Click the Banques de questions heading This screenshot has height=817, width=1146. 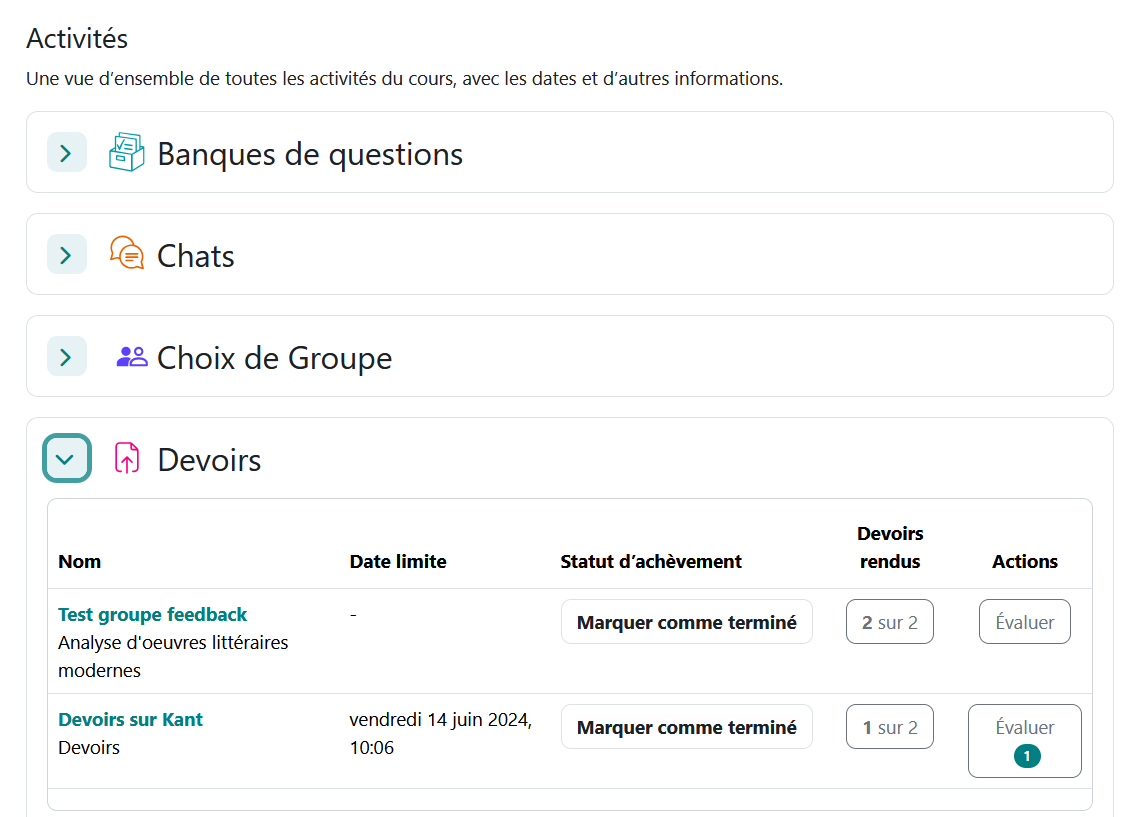pyautogui.click(x=310, y=154)
